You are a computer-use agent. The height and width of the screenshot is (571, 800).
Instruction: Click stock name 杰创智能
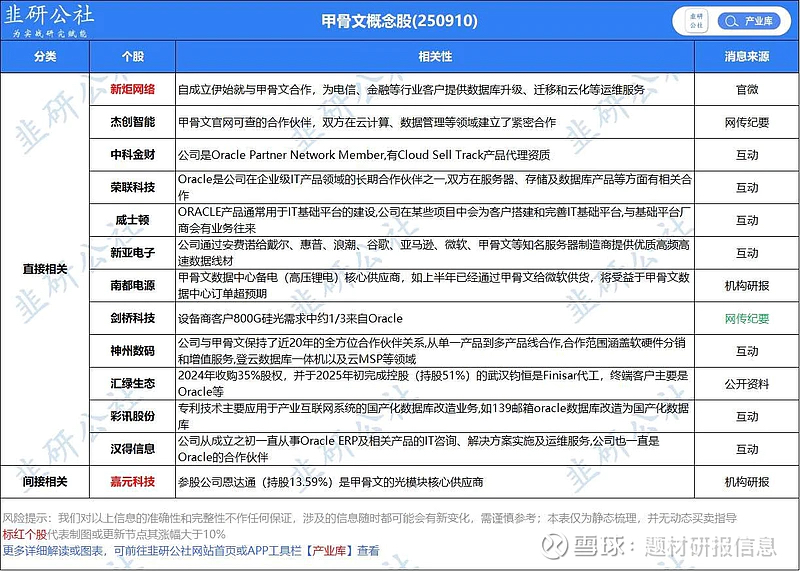pos(133,122)
